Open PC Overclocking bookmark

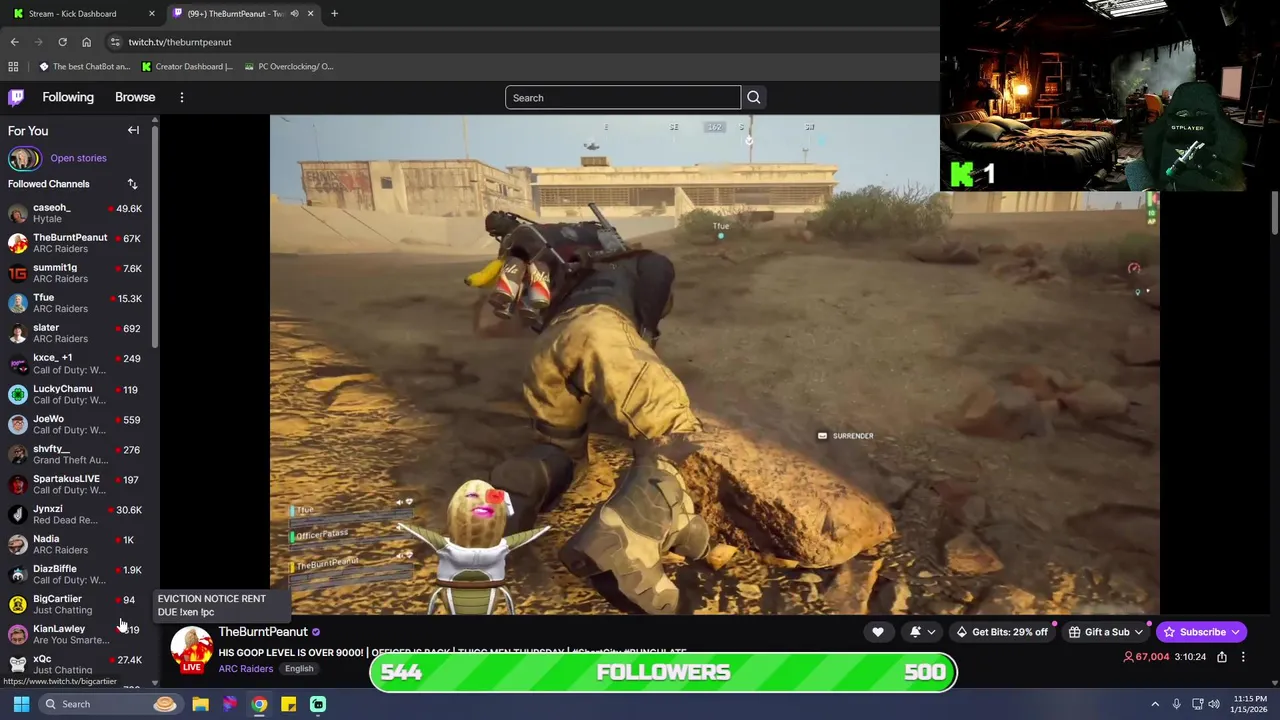click(288, 67)
